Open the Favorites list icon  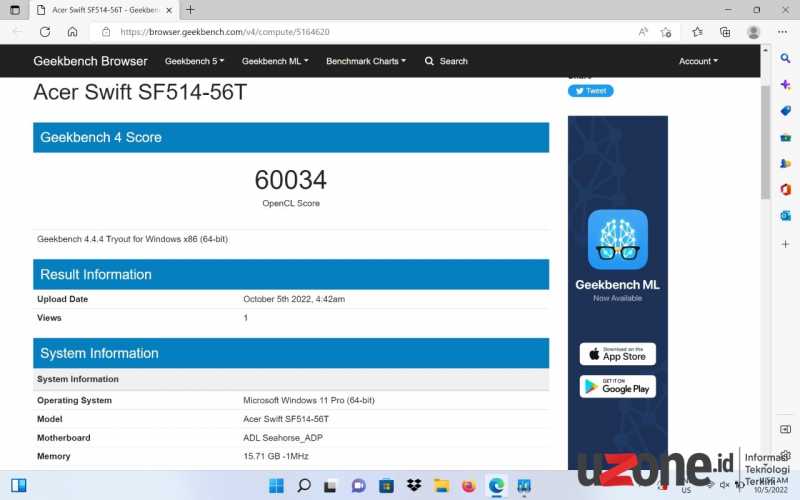tap(697, 32)
